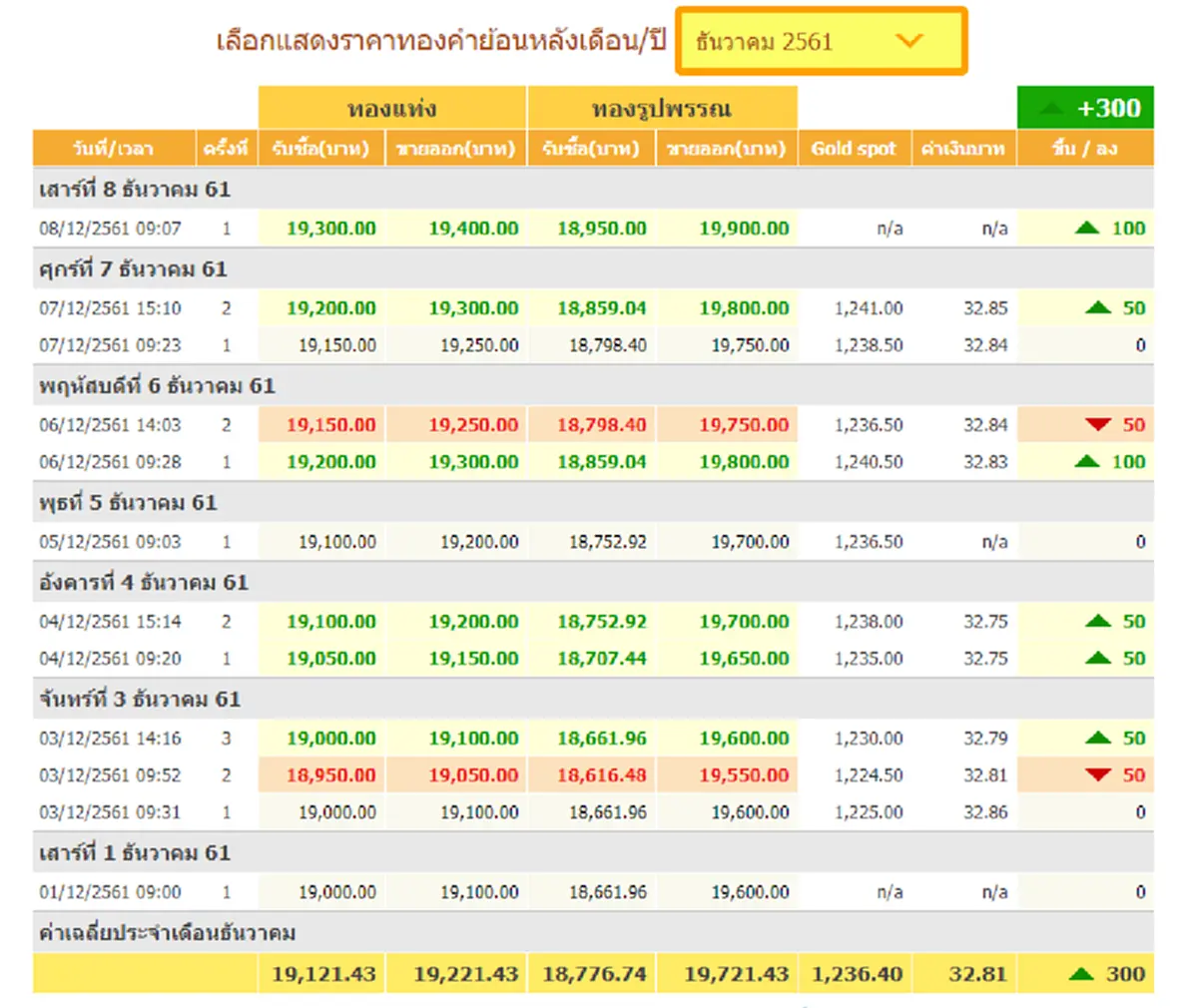Screen dimensions: 1198x1008
Task: Open the month/year dropdown showing ธันวาคม 2561
Action: point(819,41)
